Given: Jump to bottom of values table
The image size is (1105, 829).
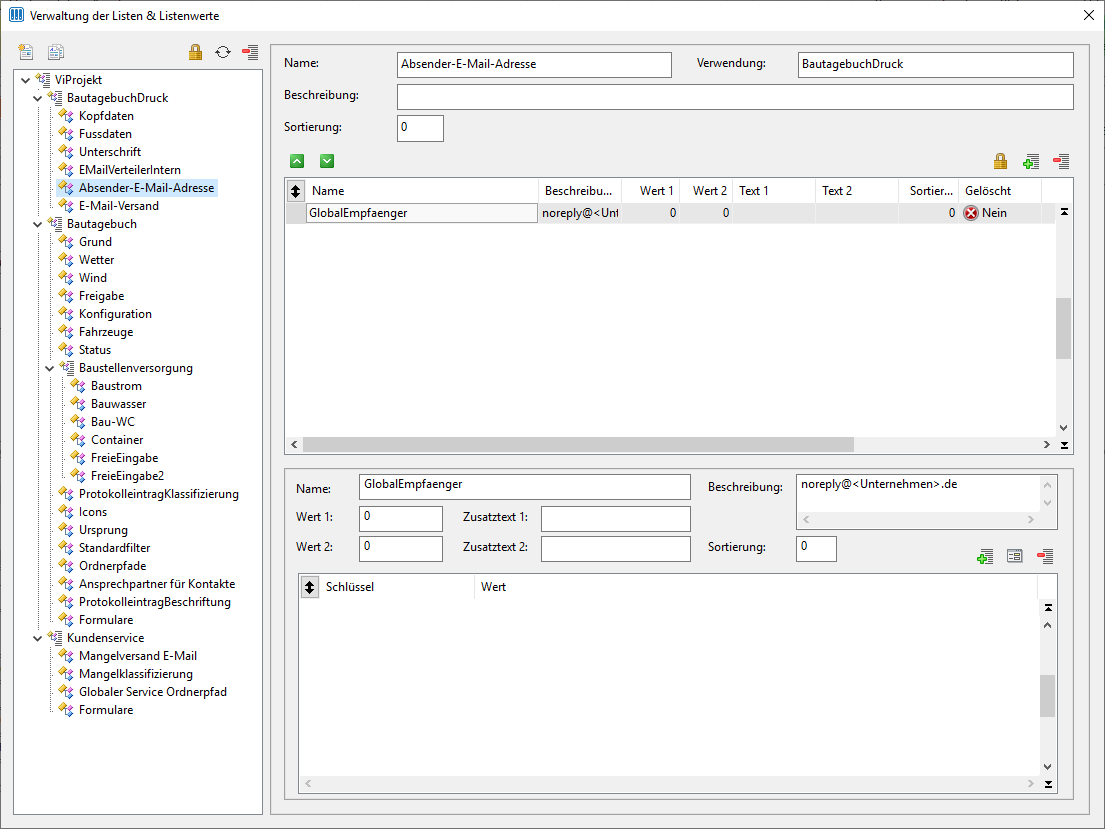Looking at the screenshot, I should (x=1064, y=446).
